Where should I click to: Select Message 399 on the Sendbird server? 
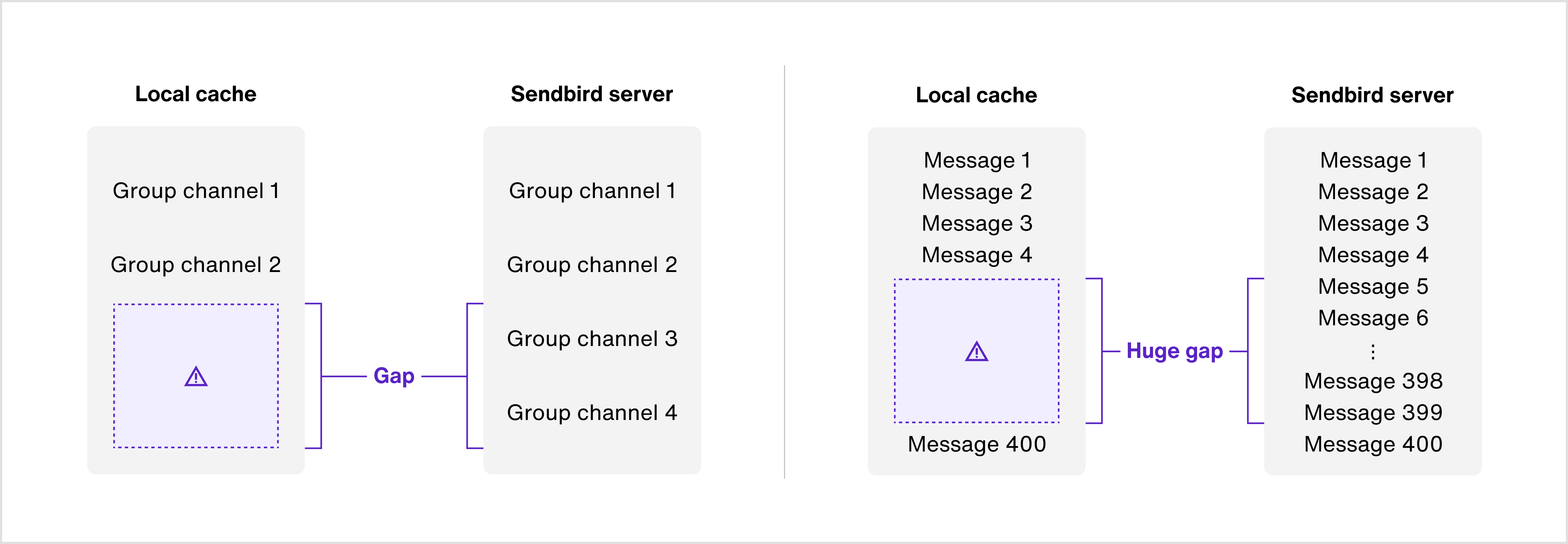click(x=1373, y=413)
